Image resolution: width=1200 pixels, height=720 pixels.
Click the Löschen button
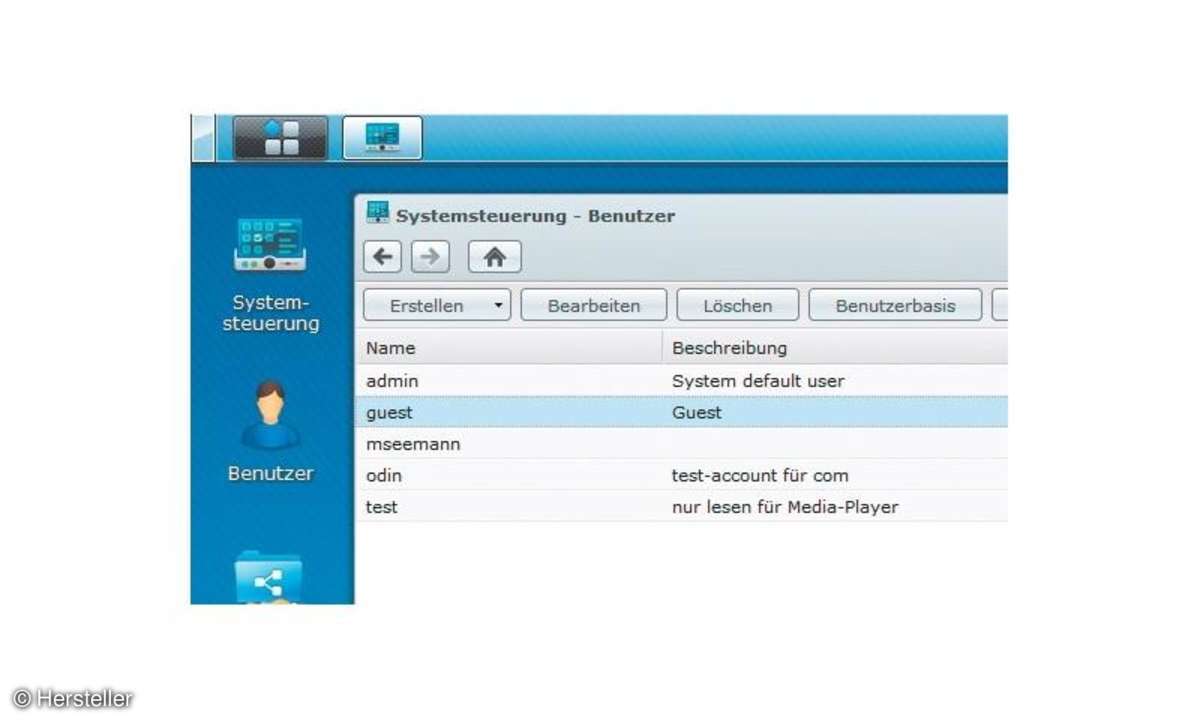coord(738,305)
